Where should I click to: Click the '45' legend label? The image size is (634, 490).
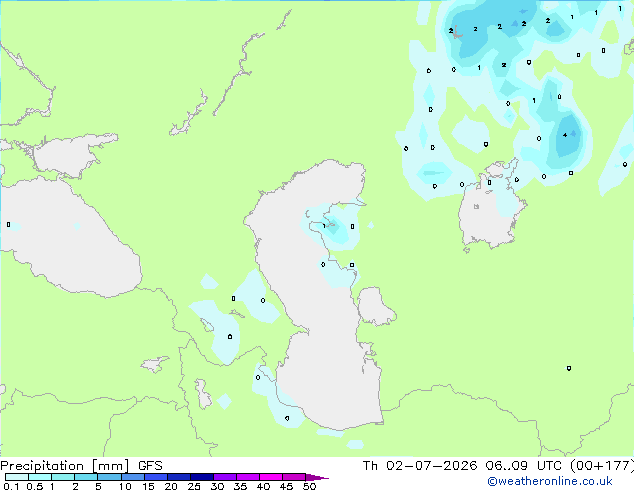(x=286, y=486)
